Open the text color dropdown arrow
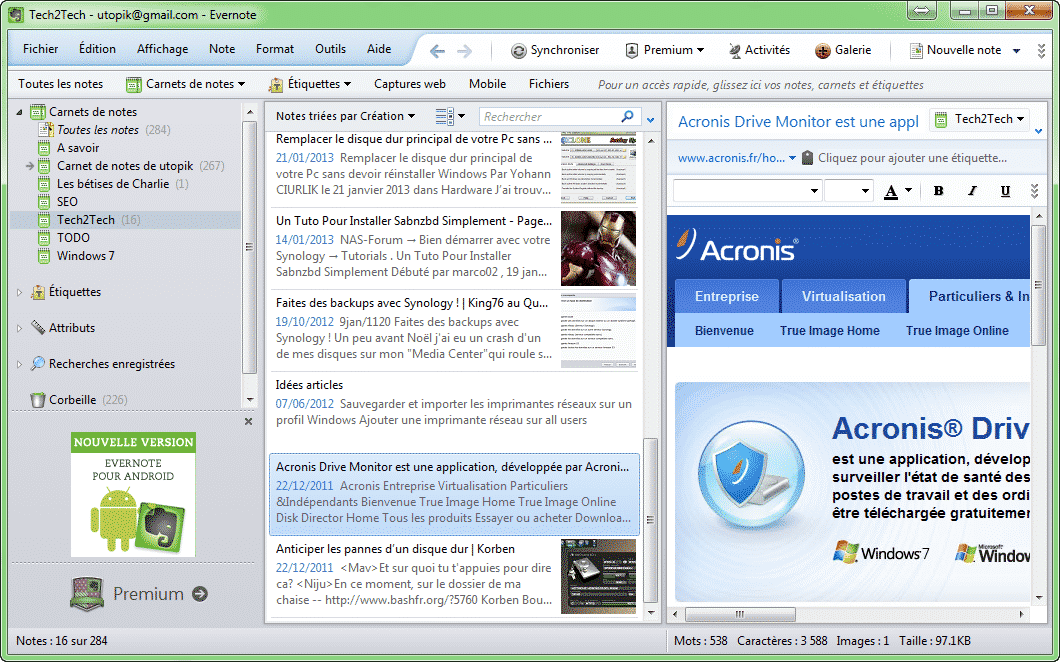Image resolution: width=1060 pixels, height=662 pixels. (909, 191)
